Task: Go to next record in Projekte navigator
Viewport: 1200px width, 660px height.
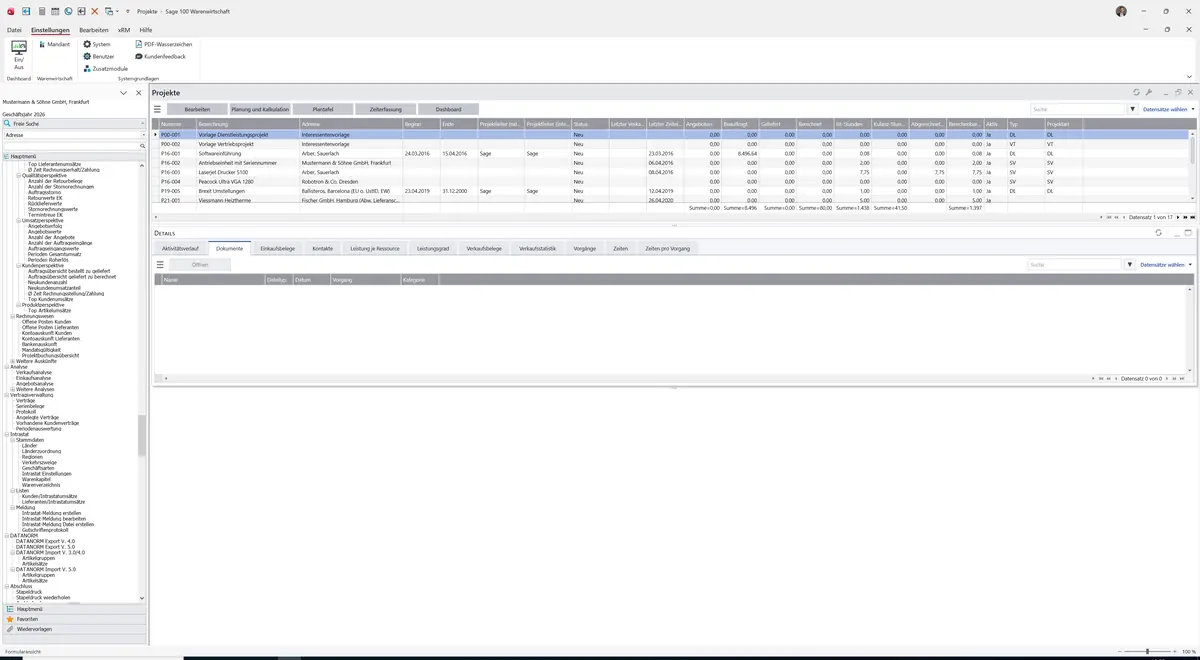Action: tap(1178, 217)
